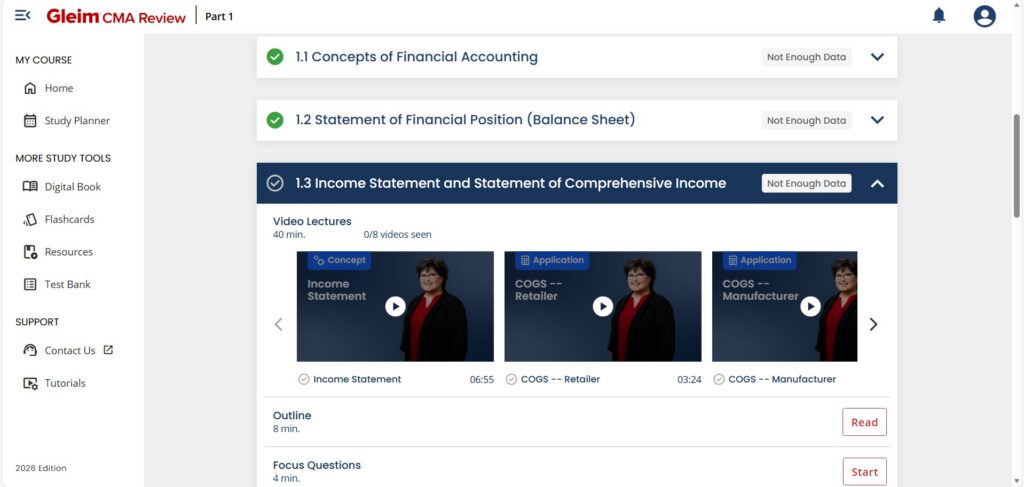Click the Start button for Focus Questions
This screenshot has width=1024, height=487.
click(864, 472)
